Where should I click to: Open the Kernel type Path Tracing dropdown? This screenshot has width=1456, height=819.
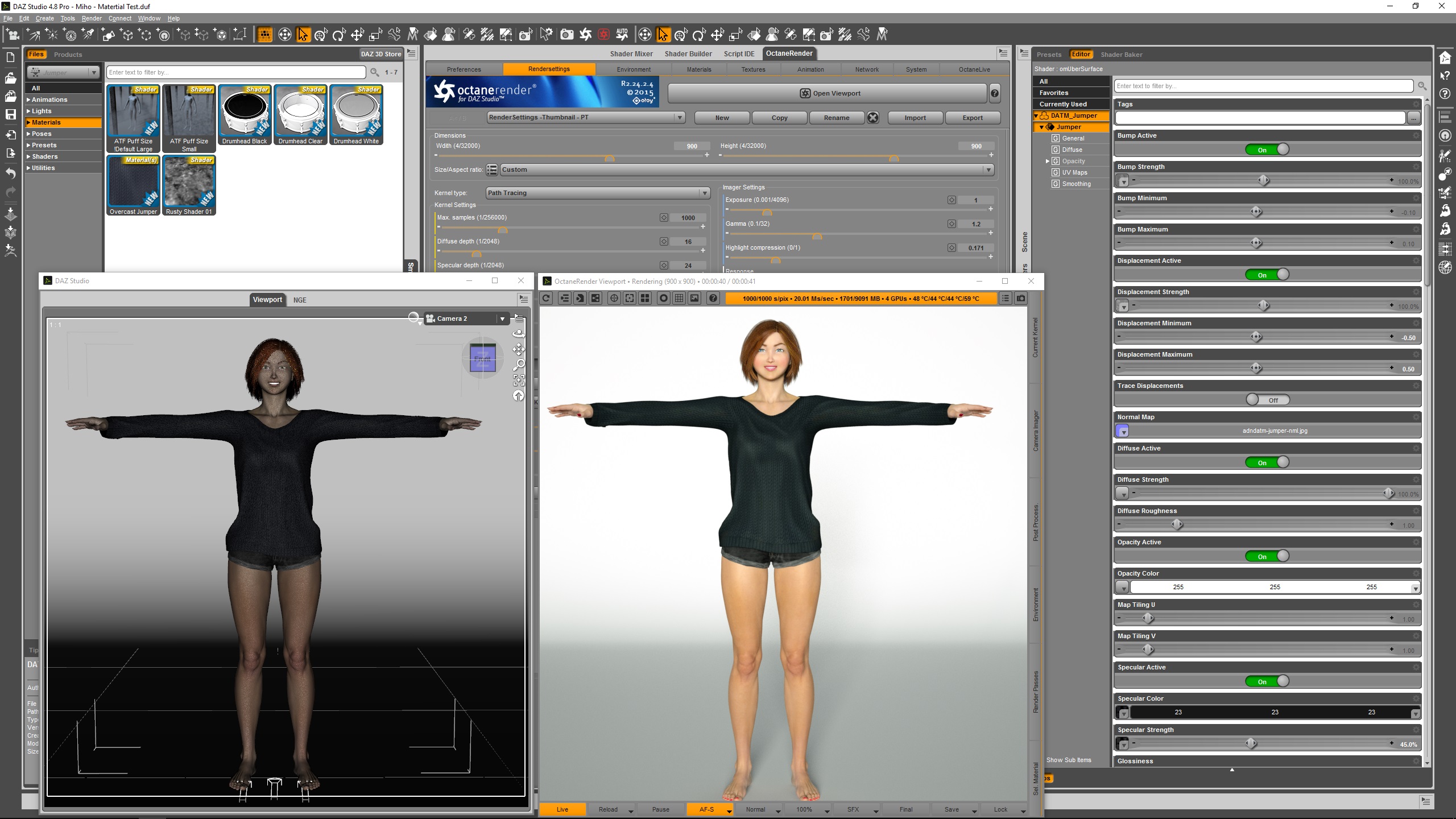[x=598, y=193]
